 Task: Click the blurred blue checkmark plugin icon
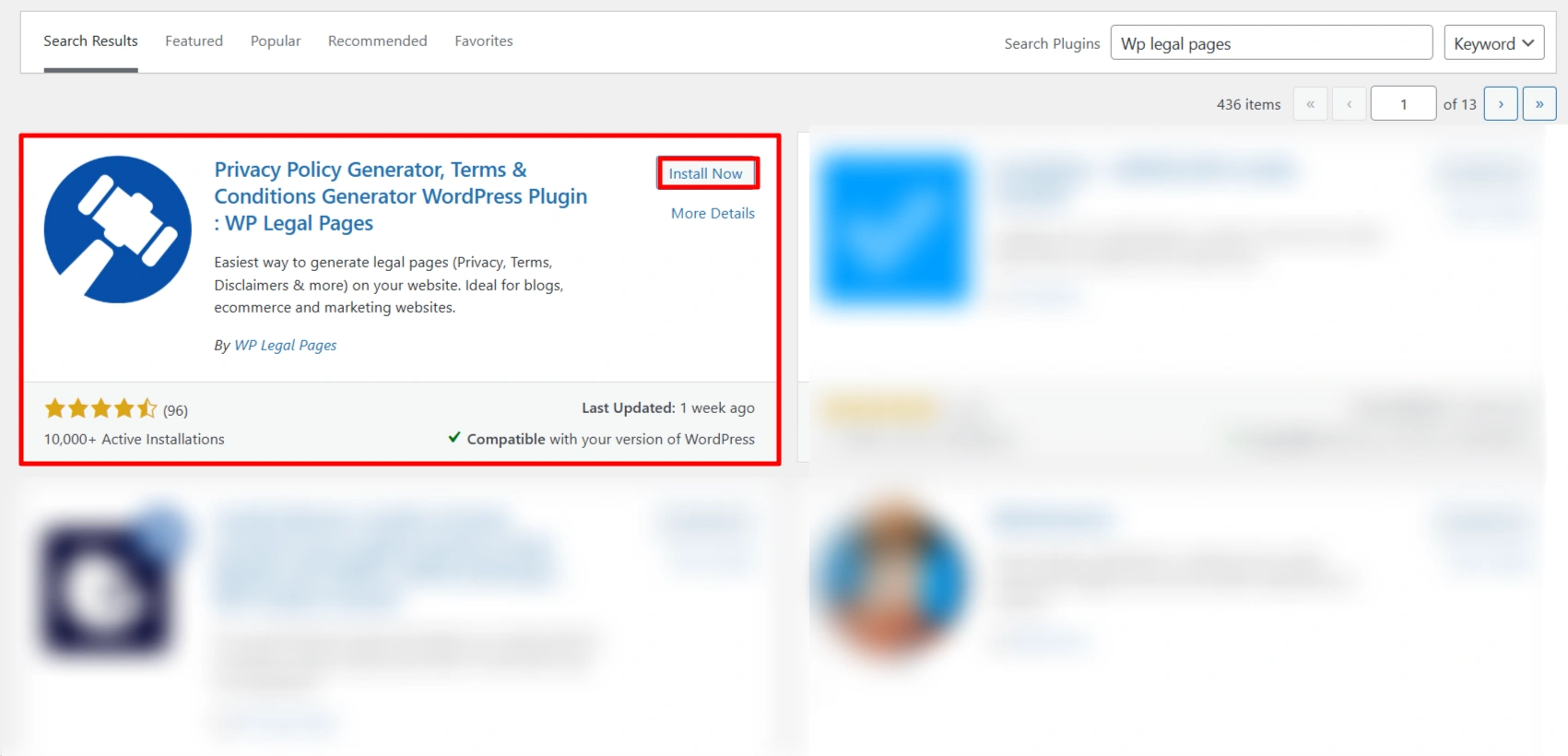[893, 230]
